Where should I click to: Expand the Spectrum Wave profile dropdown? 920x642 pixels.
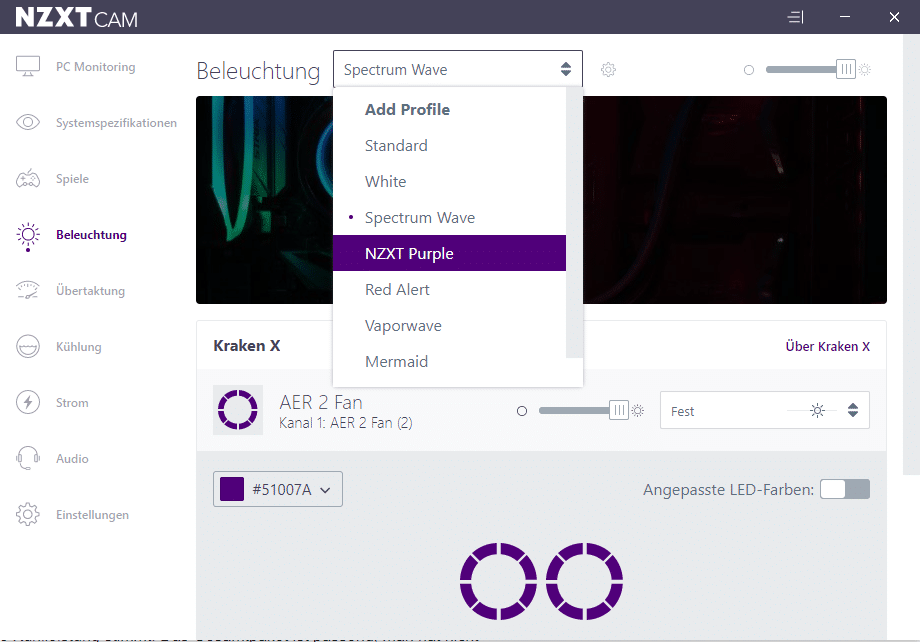pos(457,70)
